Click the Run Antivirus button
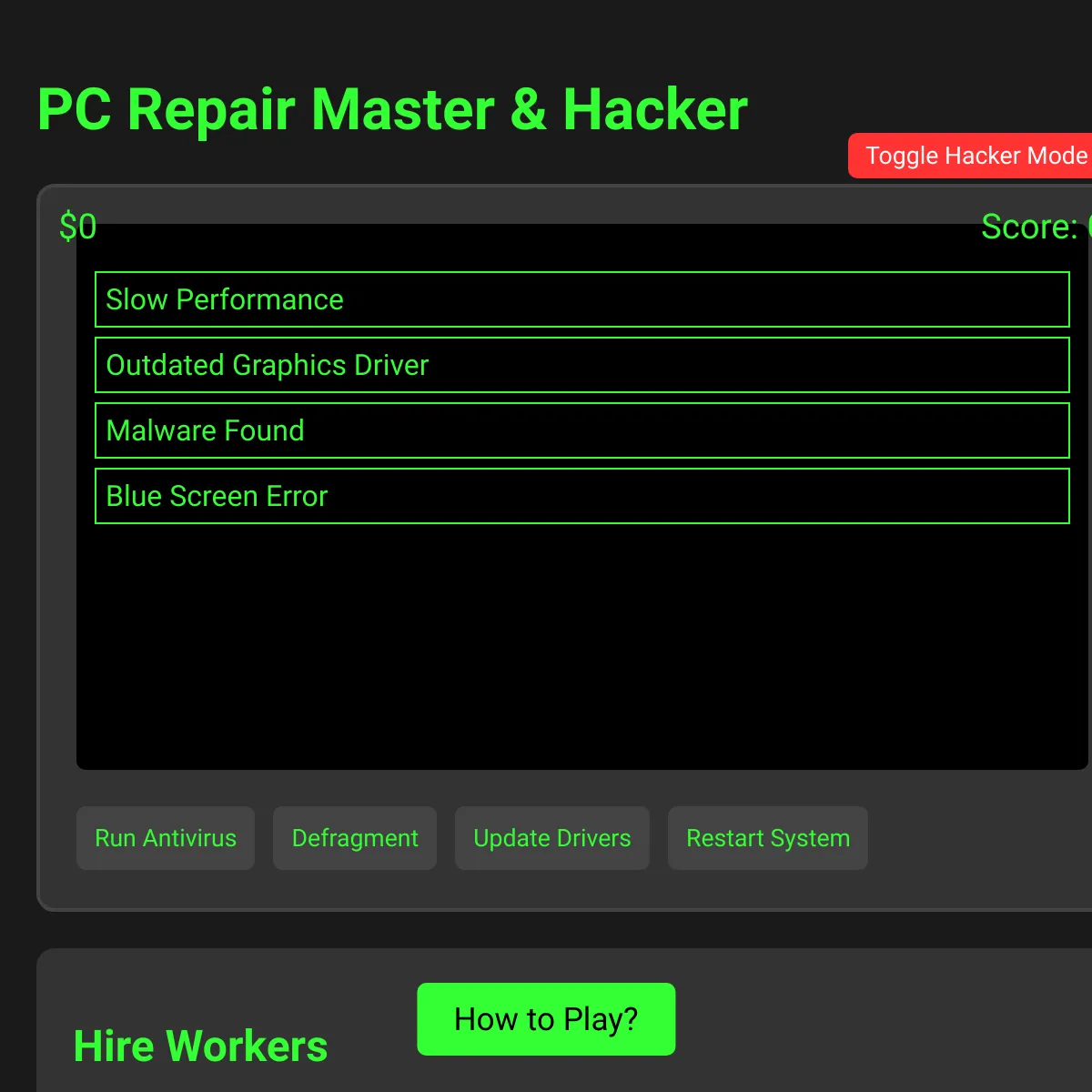This screenshot has width=1092, height=1092. coord(166,838)
